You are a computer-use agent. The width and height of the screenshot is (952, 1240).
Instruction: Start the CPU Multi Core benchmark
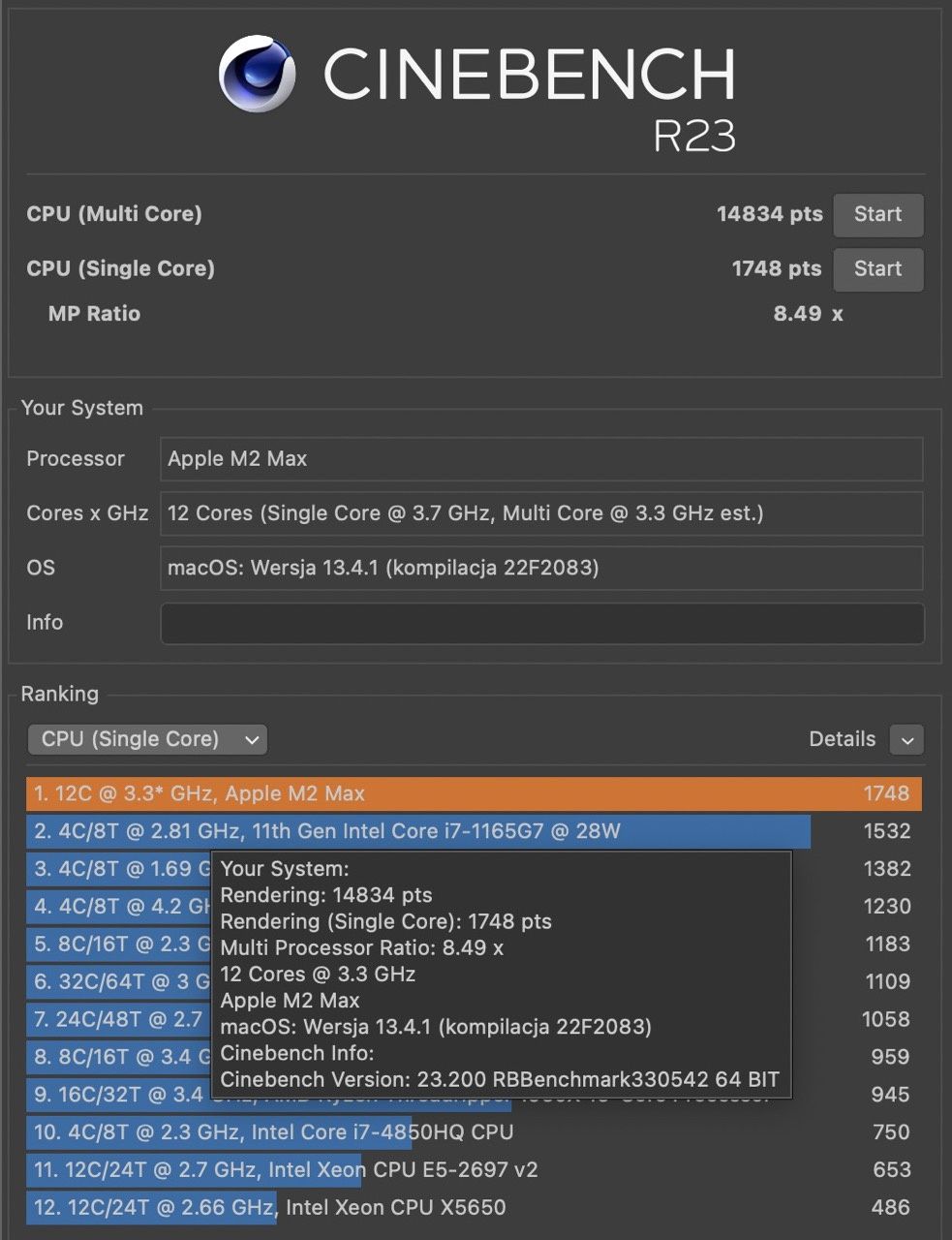878,214
